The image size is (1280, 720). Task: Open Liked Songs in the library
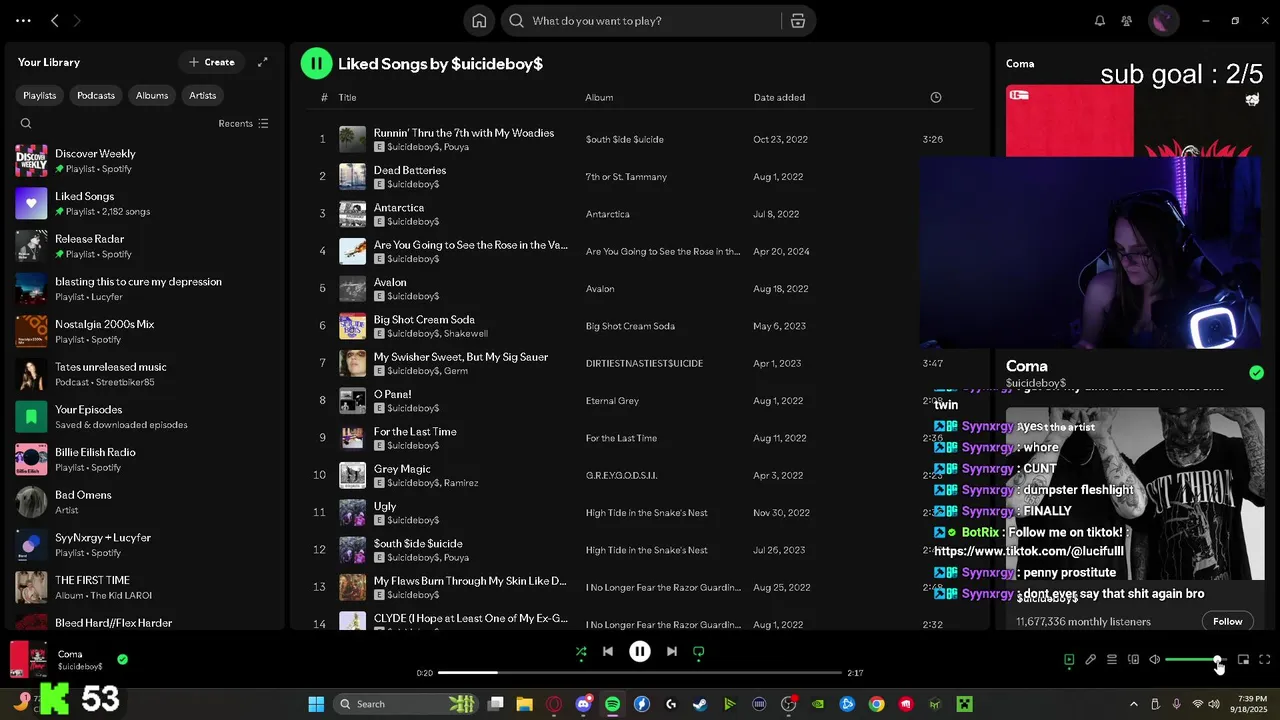(x=145, y=203)
